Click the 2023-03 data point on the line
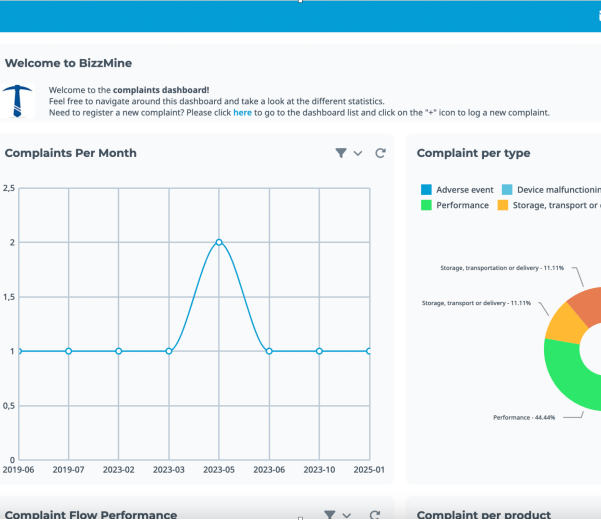Screen dimensions: 601x520 (169, 351)
